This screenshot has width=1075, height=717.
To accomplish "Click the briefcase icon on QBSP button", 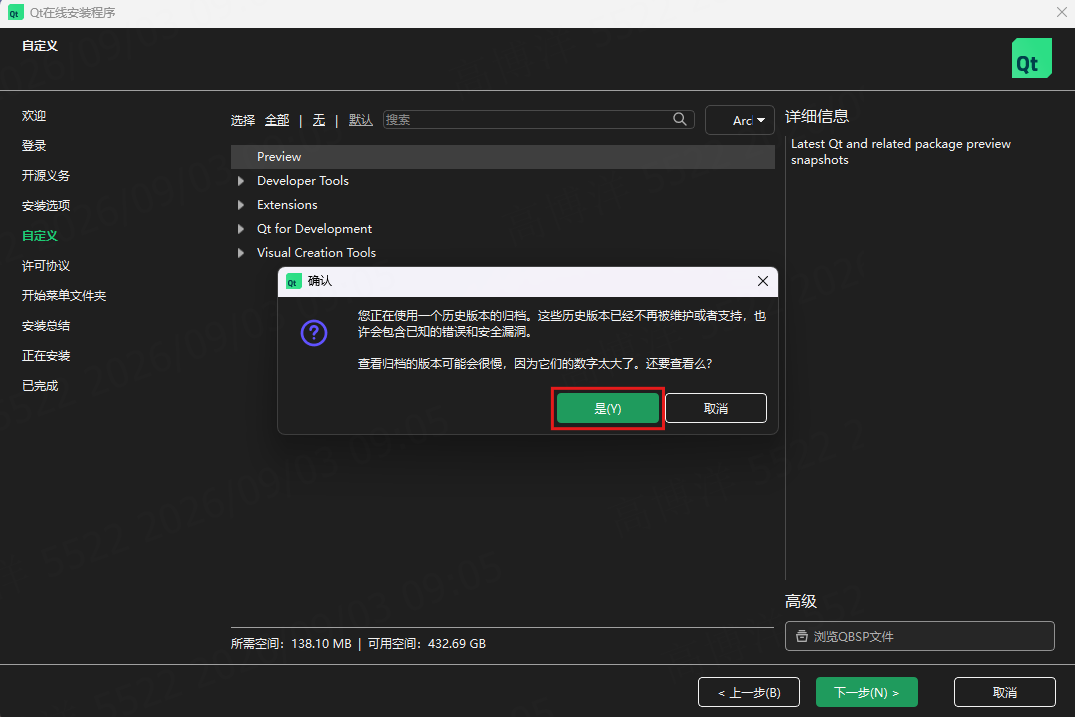I will coord(801,636).
